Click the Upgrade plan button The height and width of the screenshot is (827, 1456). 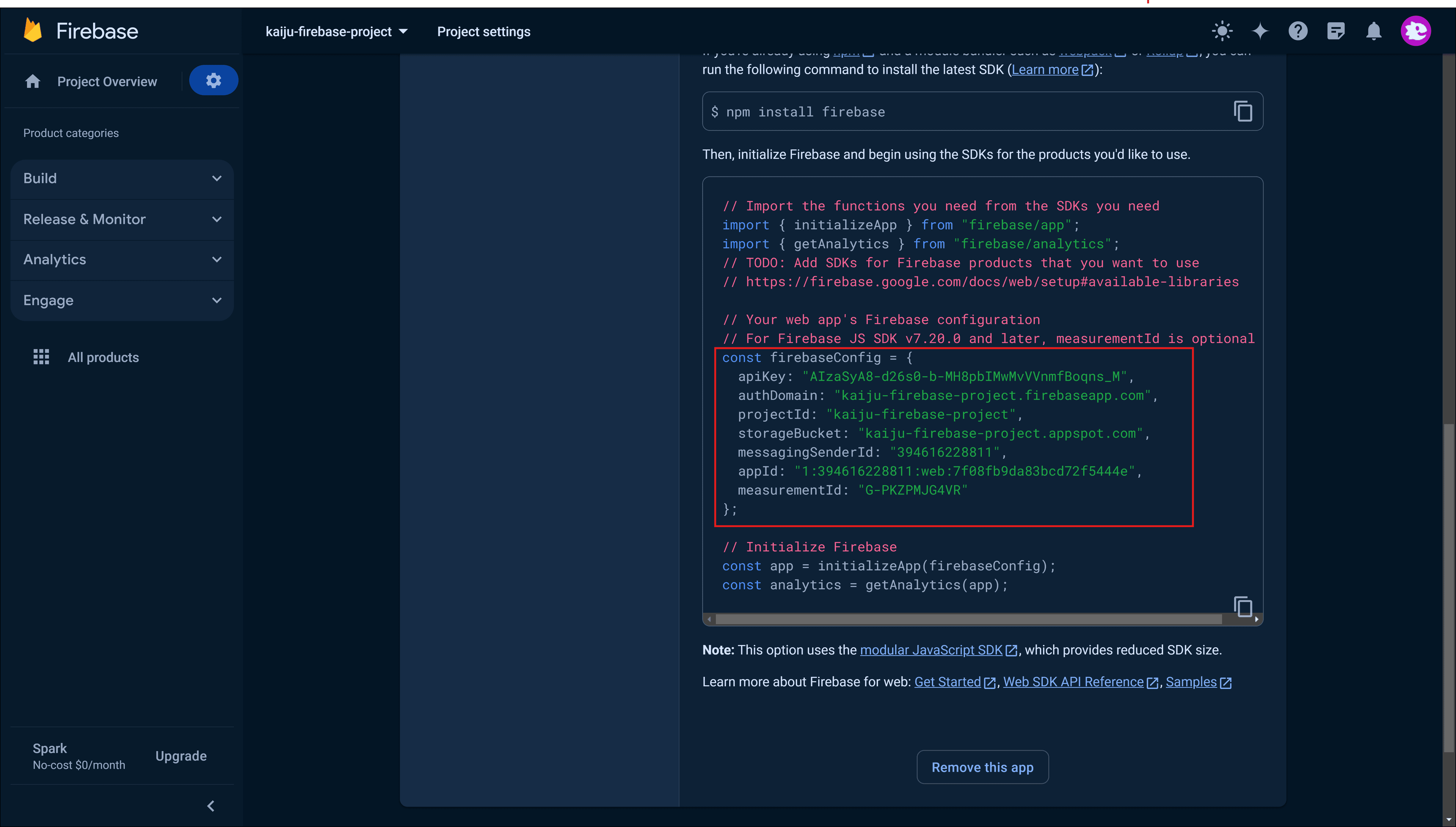pyautogui.click(x=181, y=756)
